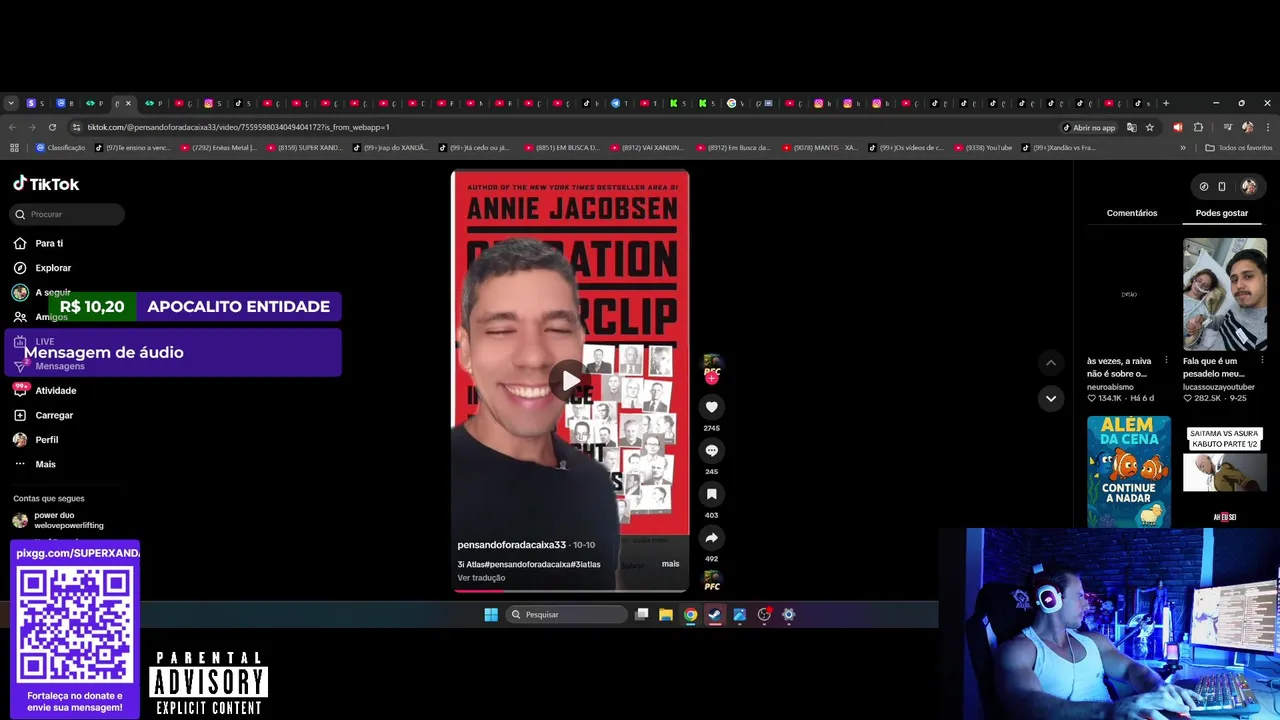This screenshot has width=1280, height=720.
Task: Click the red speaker extension icon
Action: click(1177, 127)
